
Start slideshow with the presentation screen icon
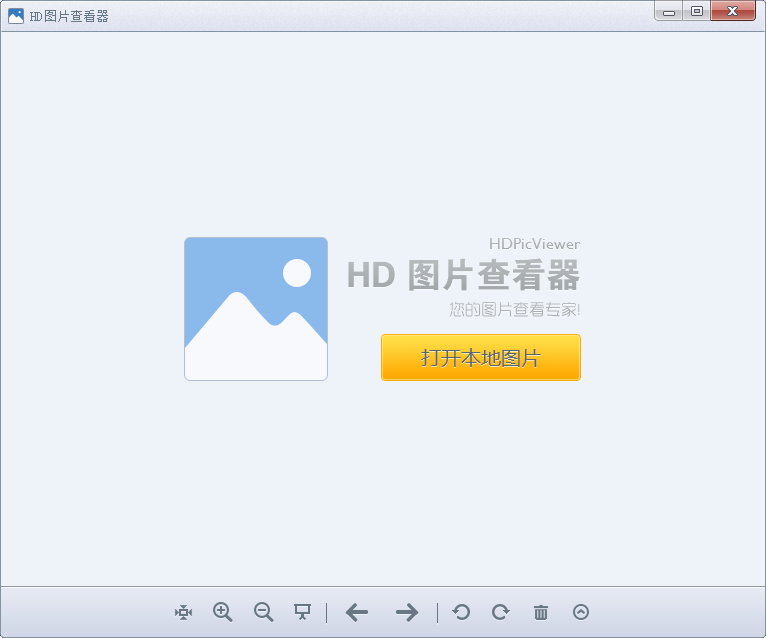point(302,612)
